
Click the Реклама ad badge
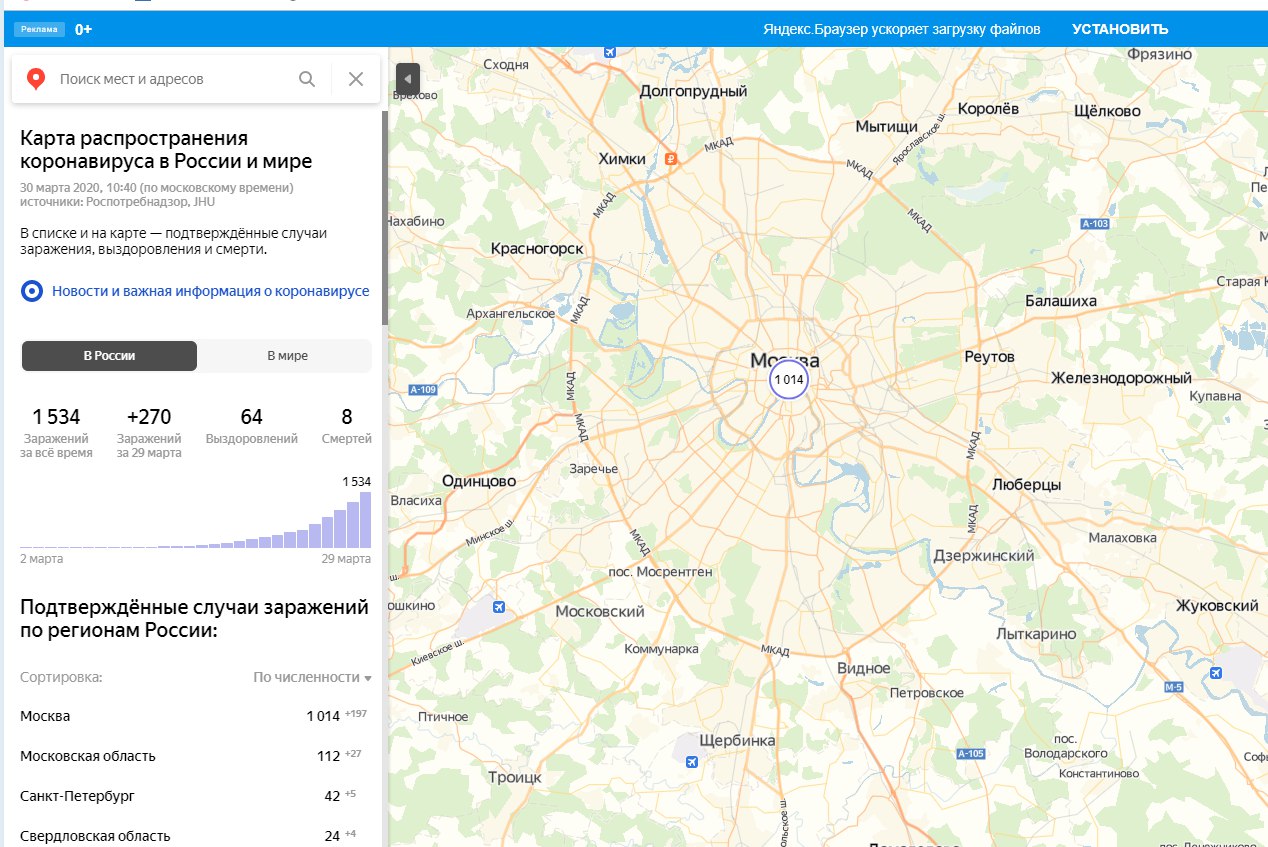41,29
